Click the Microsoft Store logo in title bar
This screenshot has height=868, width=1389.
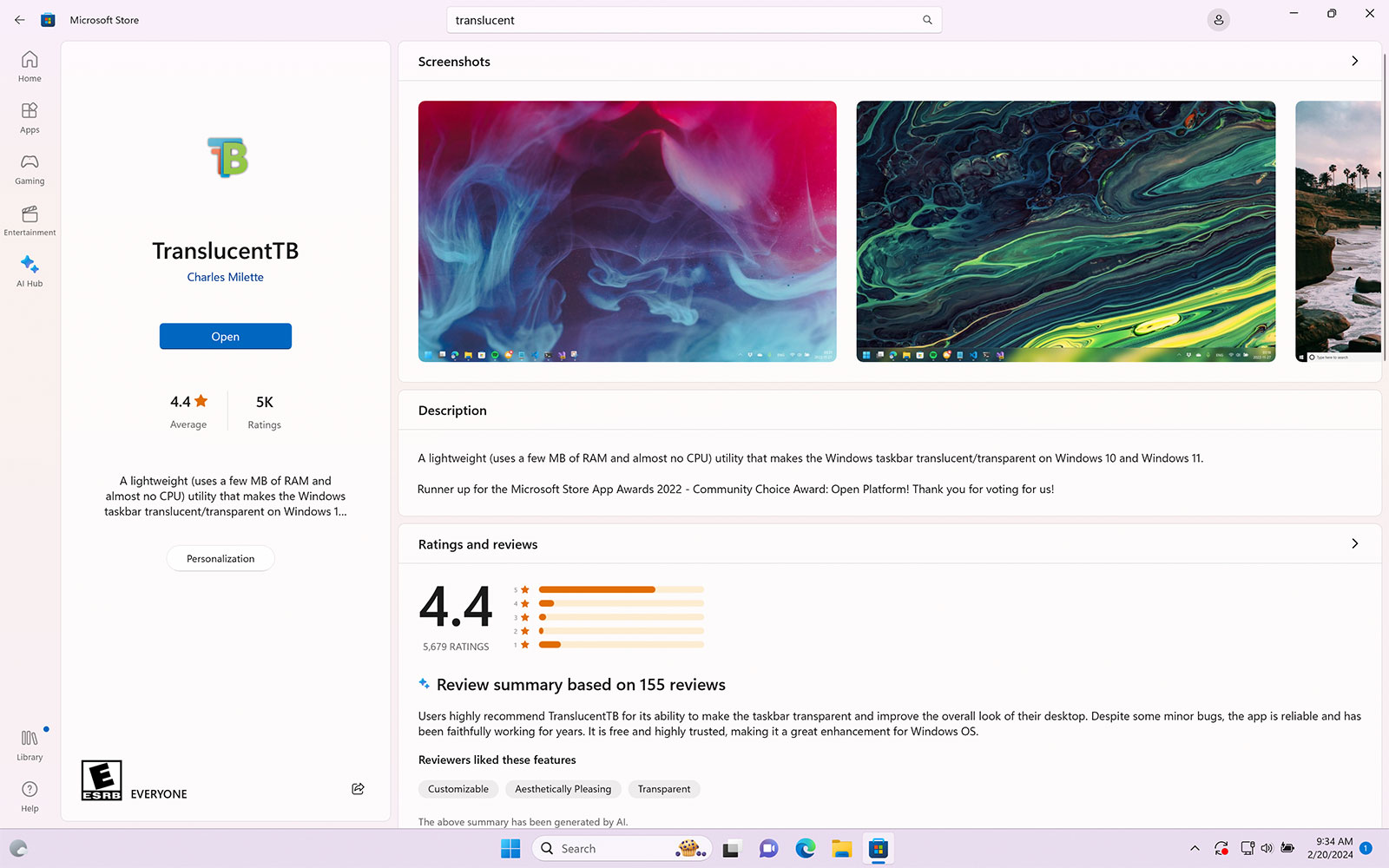(49, 20)
